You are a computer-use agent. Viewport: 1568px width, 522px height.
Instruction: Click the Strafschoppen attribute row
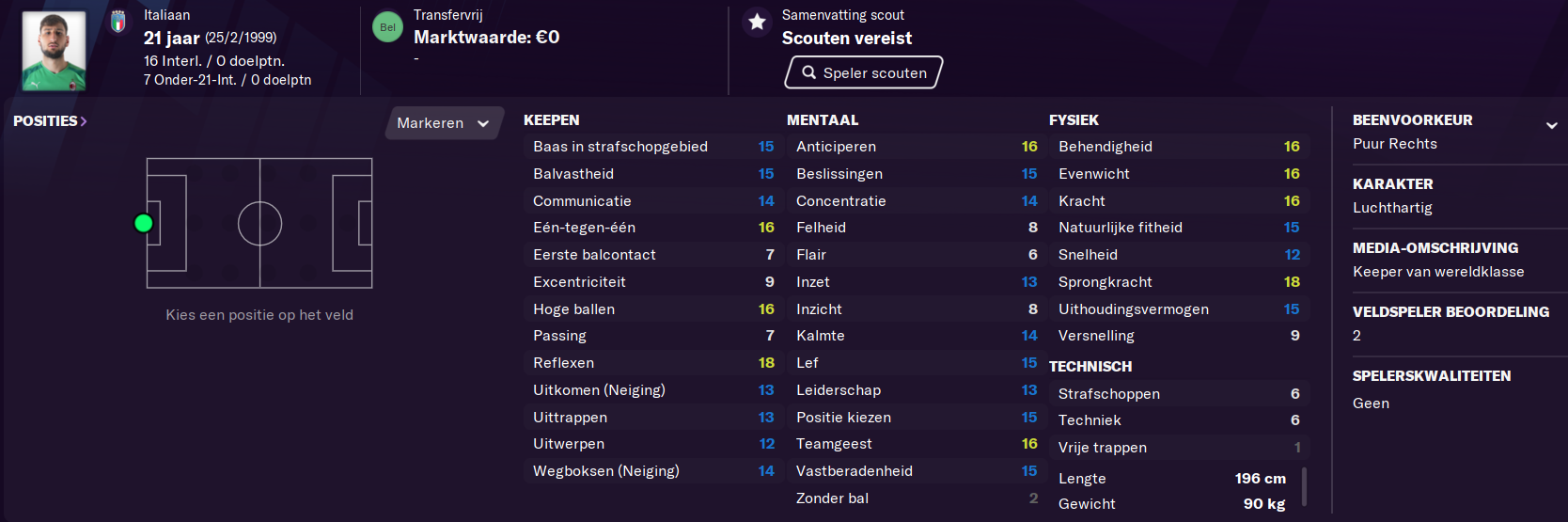[1179, 394]
